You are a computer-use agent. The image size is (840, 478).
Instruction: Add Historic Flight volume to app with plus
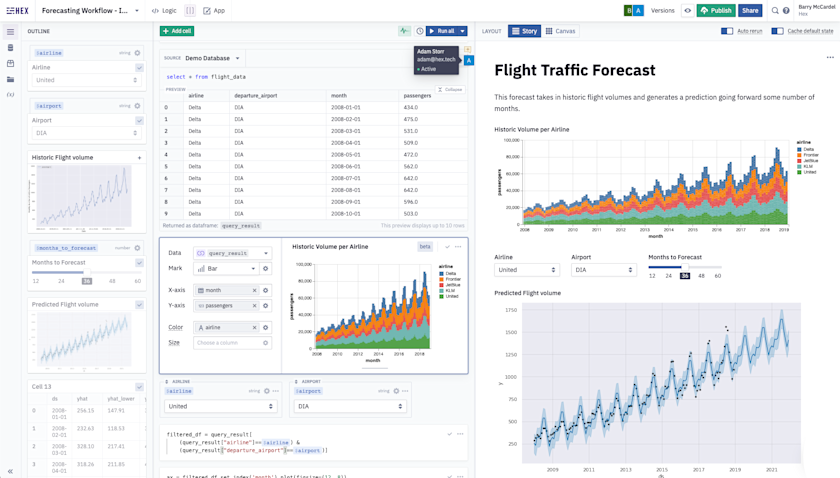coord(139,158)
